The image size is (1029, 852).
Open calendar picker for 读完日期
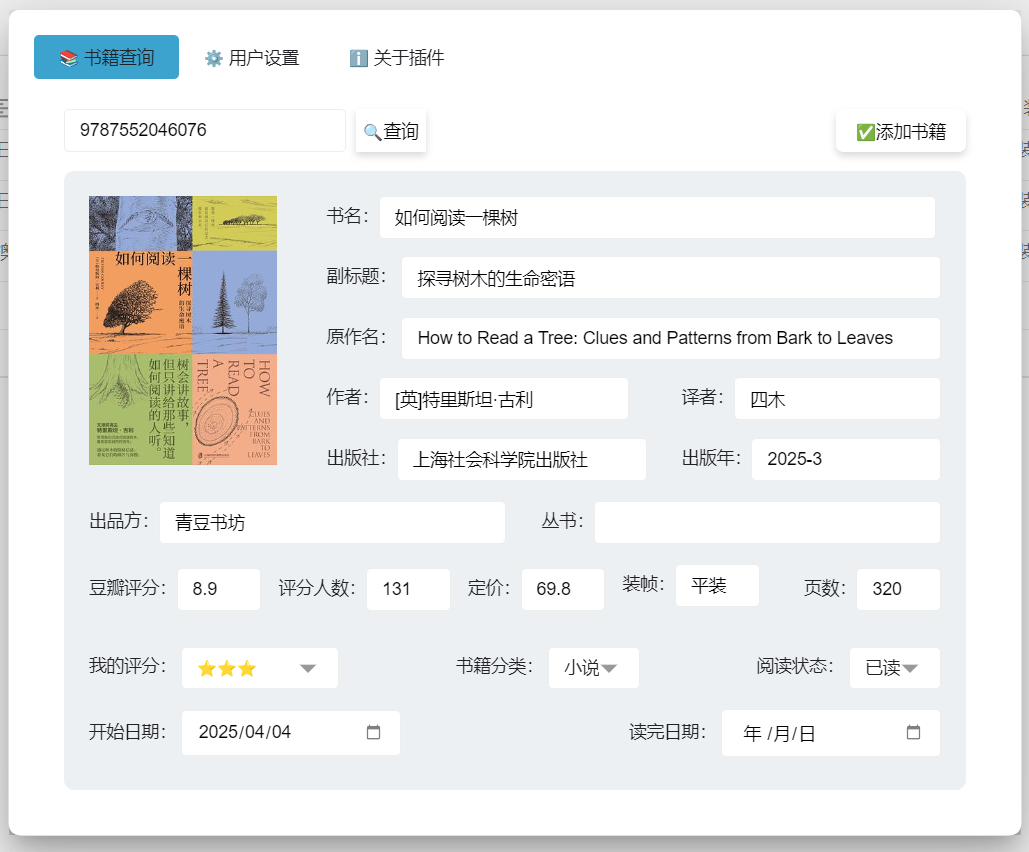912,732
